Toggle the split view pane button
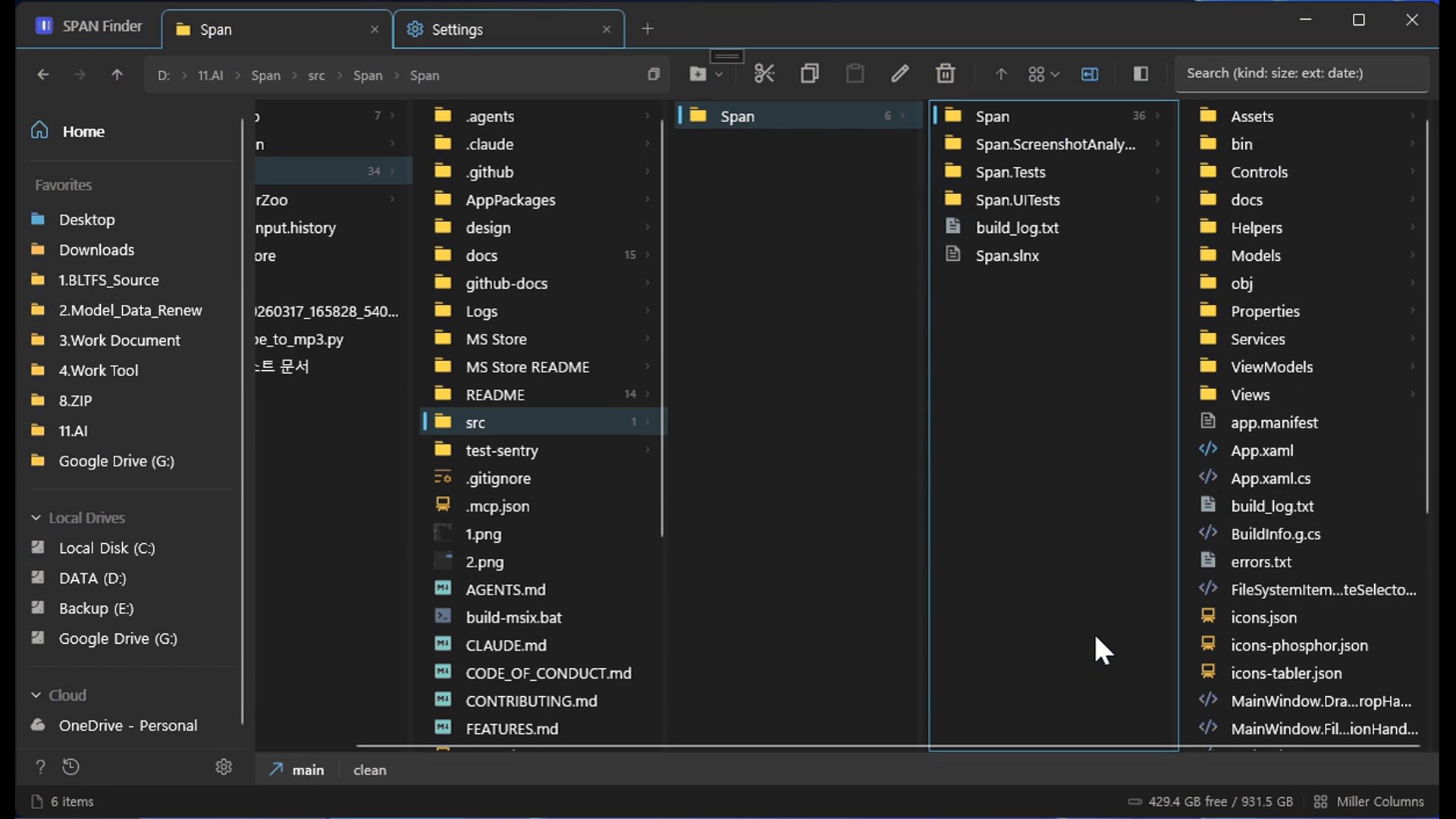Viewport: 1456px width, 819px height. click(x=1141, y=74)
